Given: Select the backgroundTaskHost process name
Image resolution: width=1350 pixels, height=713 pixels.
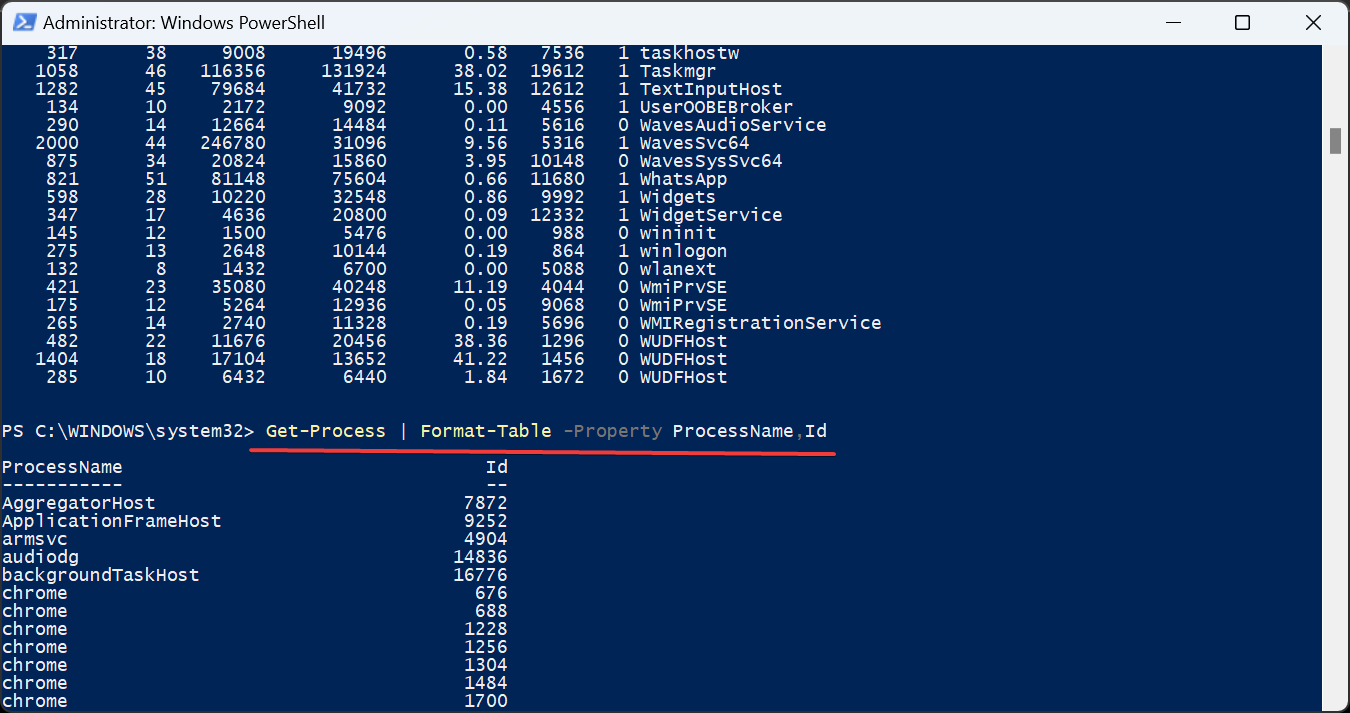Looking at the screenshot, I should click(101, 575).
